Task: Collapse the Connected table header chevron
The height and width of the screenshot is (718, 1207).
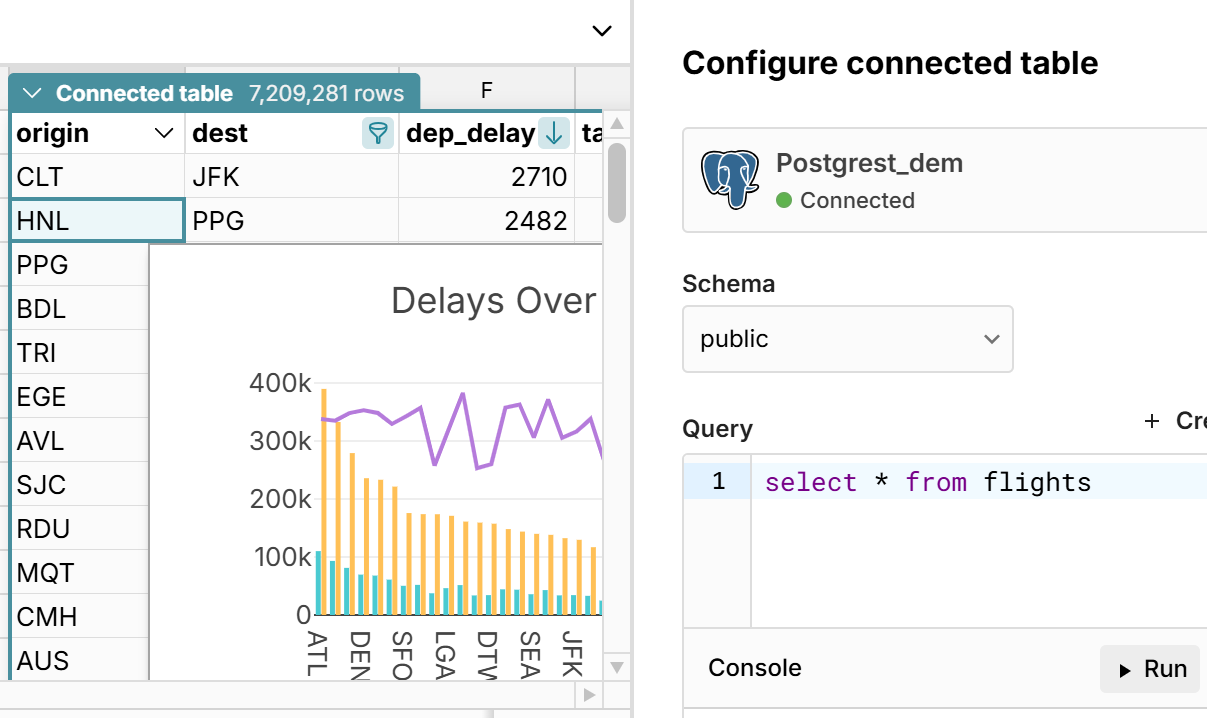Action: 32,94
